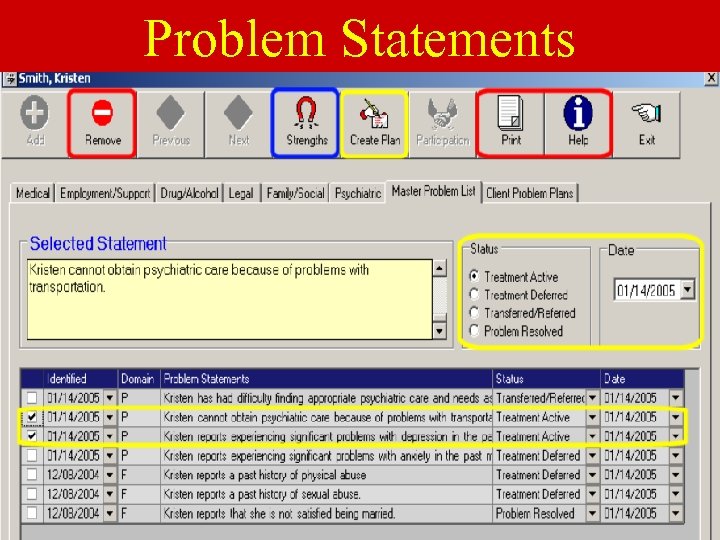This screenshot has width=720, height=540.
Task: Open Identified date dropdown for psychiatric care row
Action: pyautogui.click(x=110, y=398)
